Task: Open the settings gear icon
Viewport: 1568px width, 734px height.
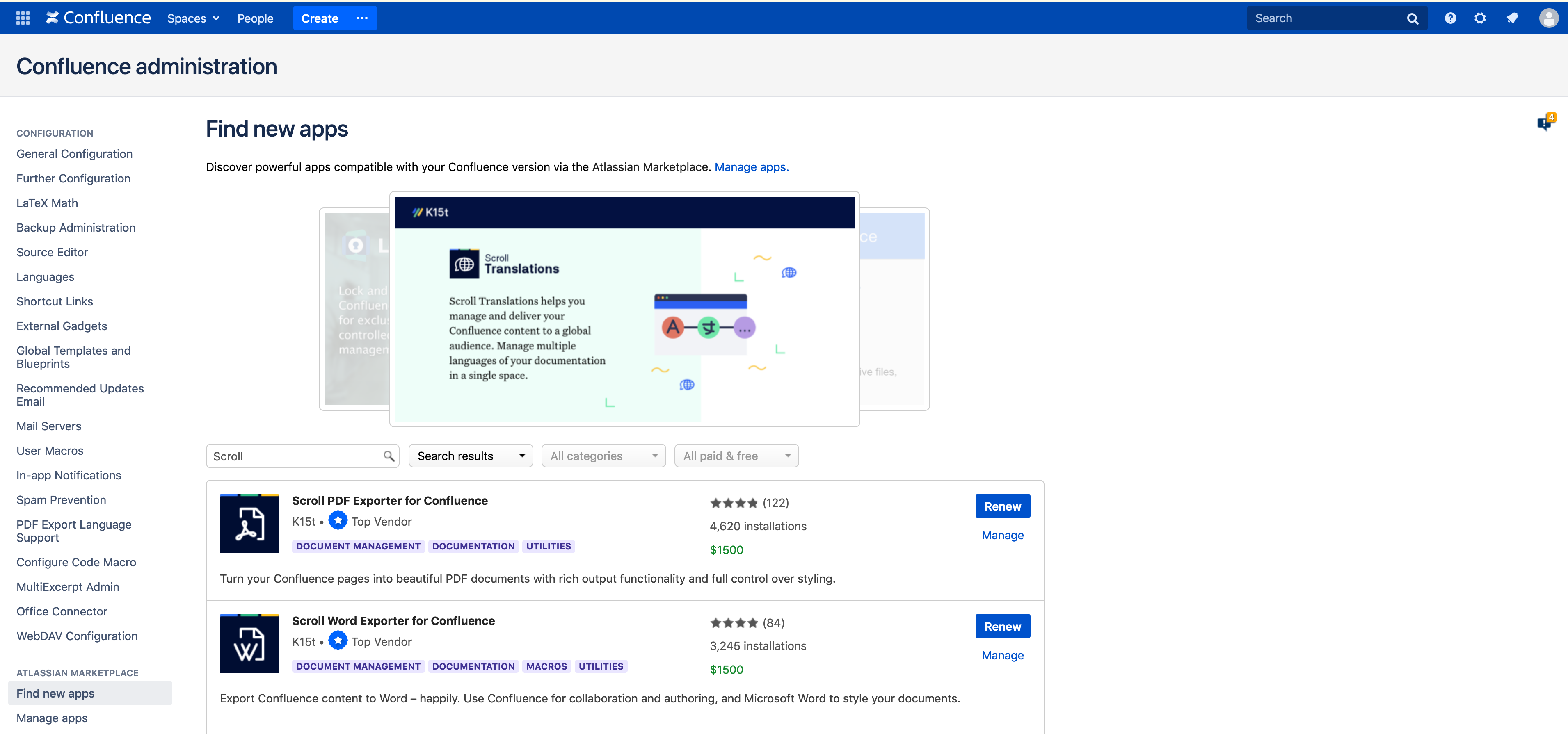Action: [x=1480, y=18]
